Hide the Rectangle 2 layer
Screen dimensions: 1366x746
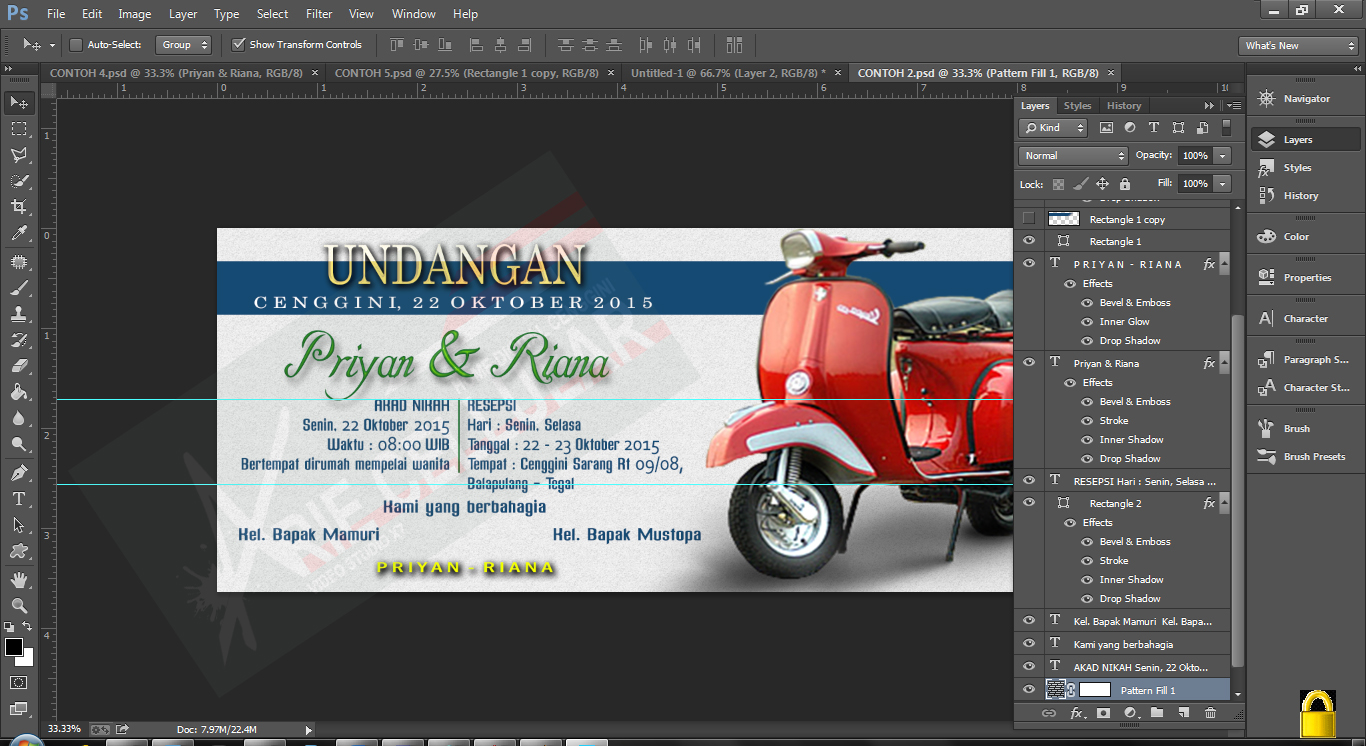pyautogui.click(x=1028, y=502)
